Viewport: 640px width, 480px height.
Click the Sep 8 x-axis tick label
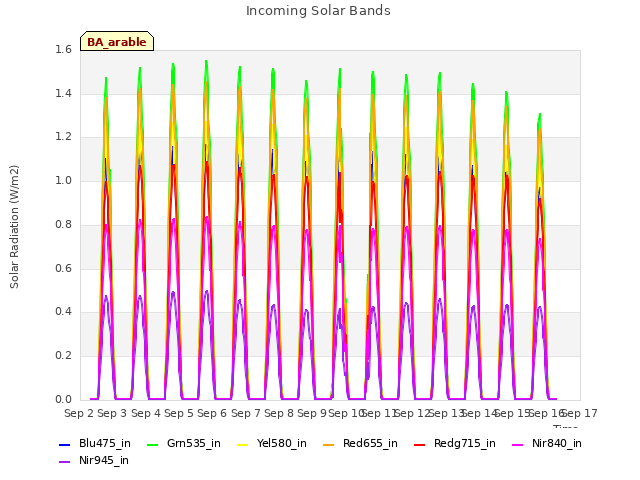coord(279,413)
